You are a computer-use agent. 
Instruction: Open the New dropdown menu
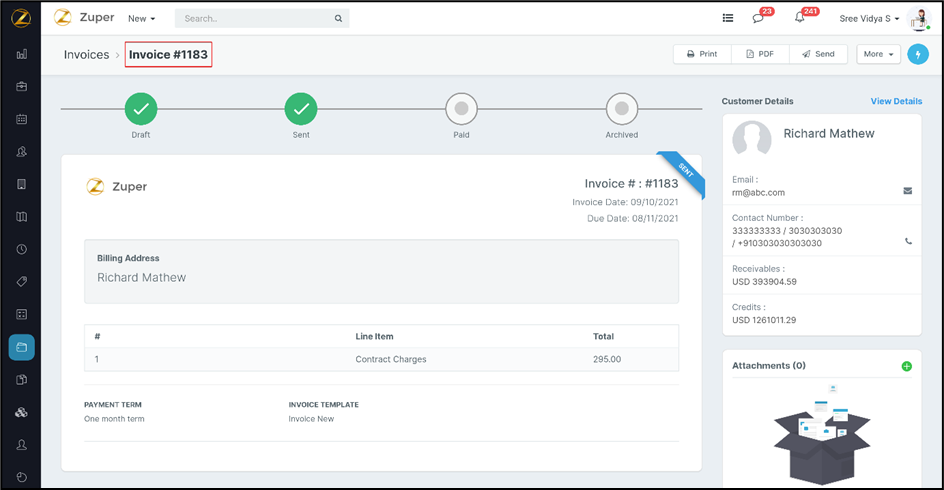141,19
